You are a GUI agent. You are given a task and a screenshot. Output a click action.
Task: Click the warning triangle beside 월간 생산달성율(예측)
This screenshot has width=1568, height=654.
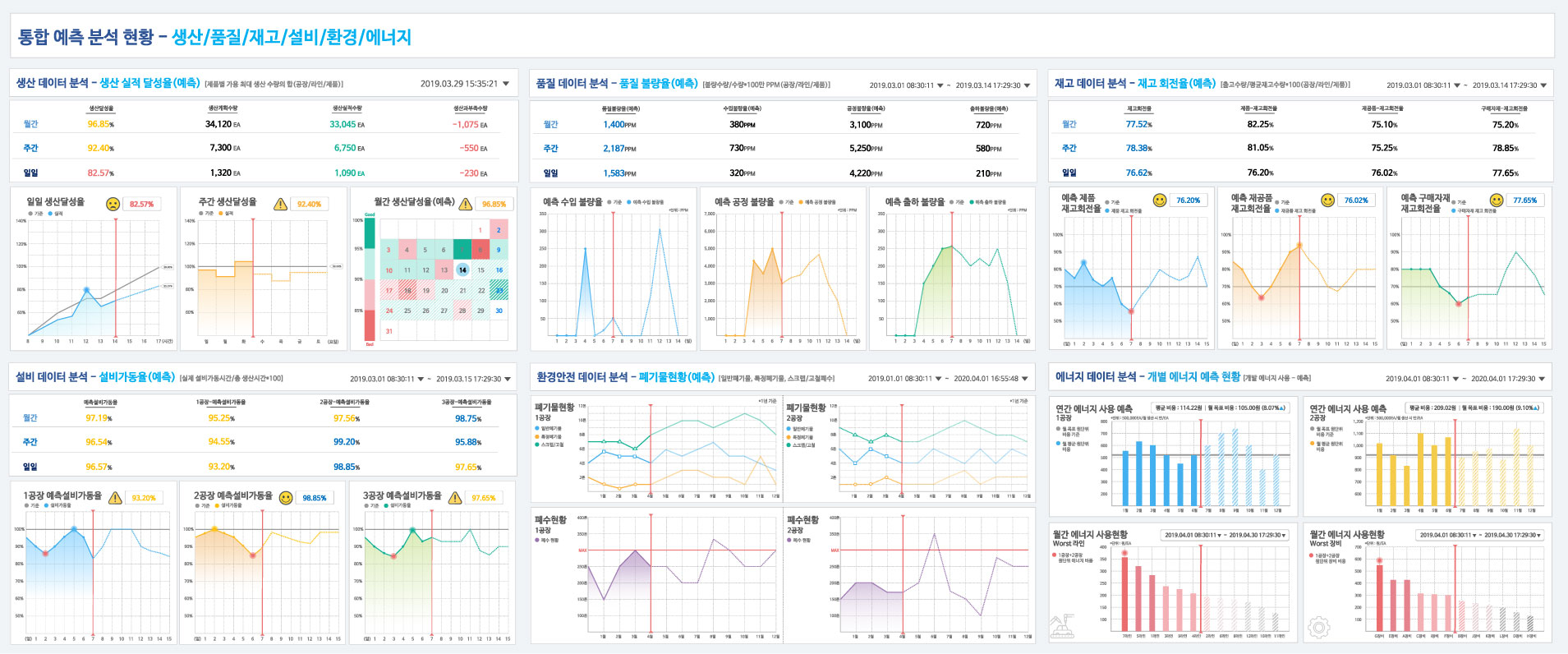(x=466, y=204)
